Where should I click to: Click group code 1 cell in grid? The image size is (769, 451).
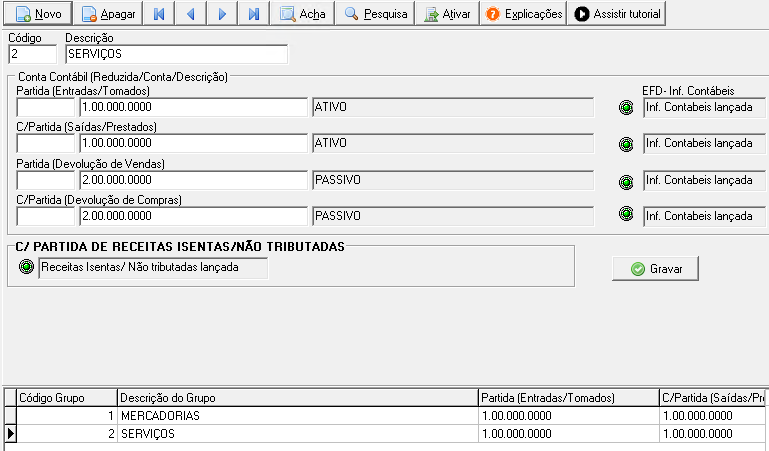click(x=67, y=416)
